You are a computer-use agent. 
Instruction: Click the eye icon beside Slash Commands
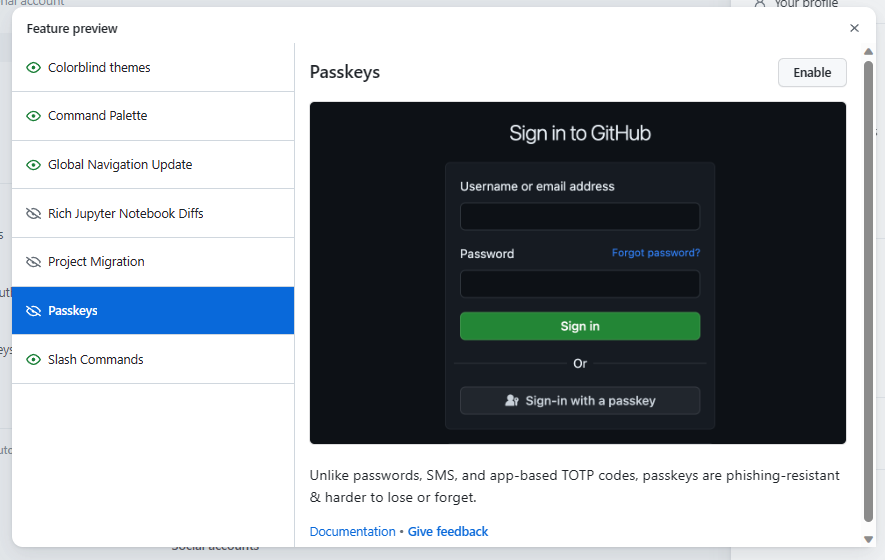pos(33,360)
